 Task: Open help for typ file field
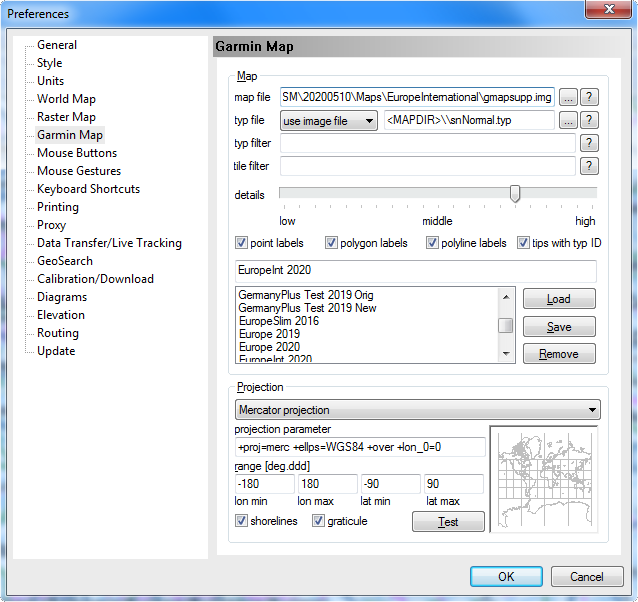[590, 120]
